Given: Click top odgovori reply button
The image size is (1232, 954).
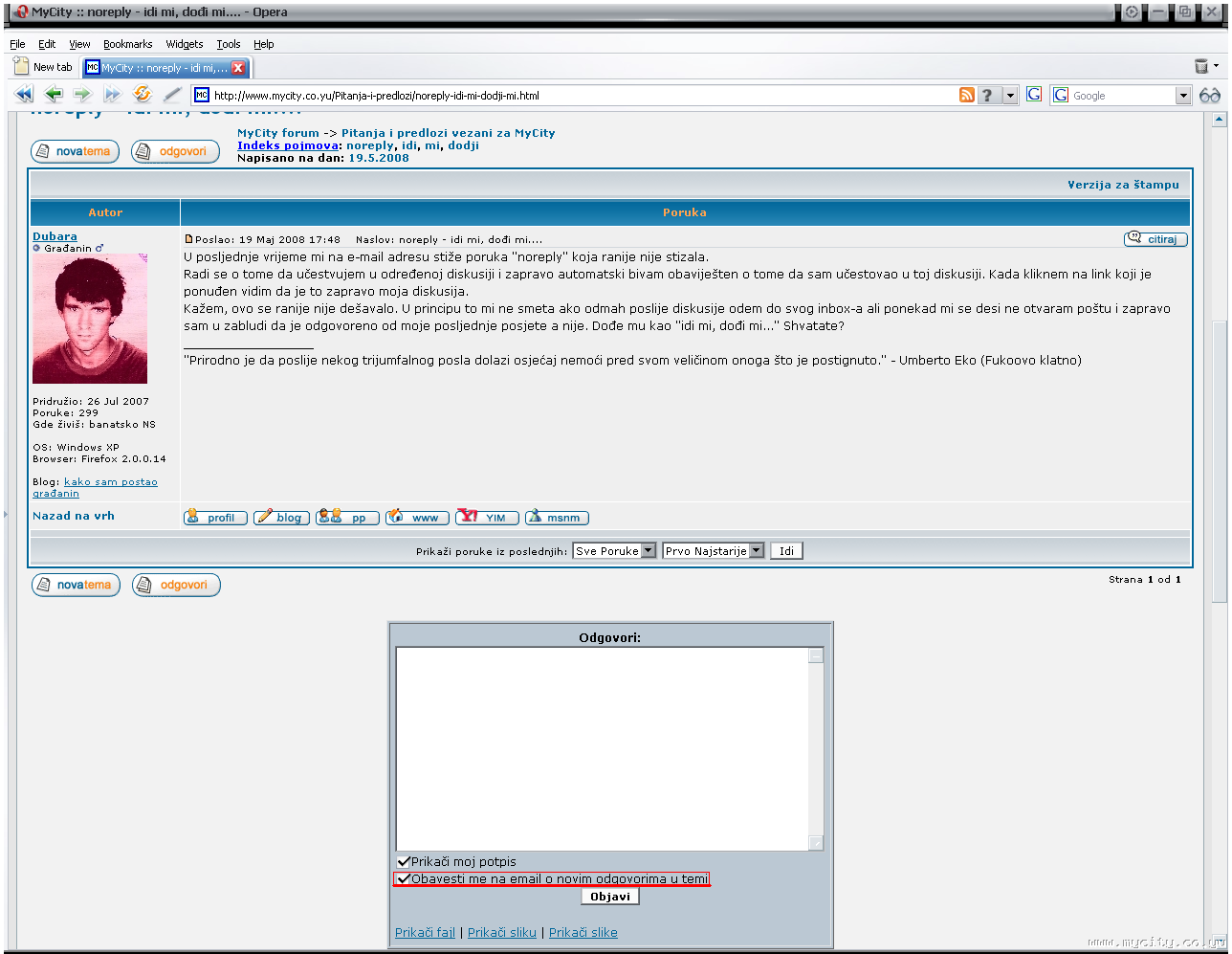Looking at the screenshot, I should tap(176, 151).
